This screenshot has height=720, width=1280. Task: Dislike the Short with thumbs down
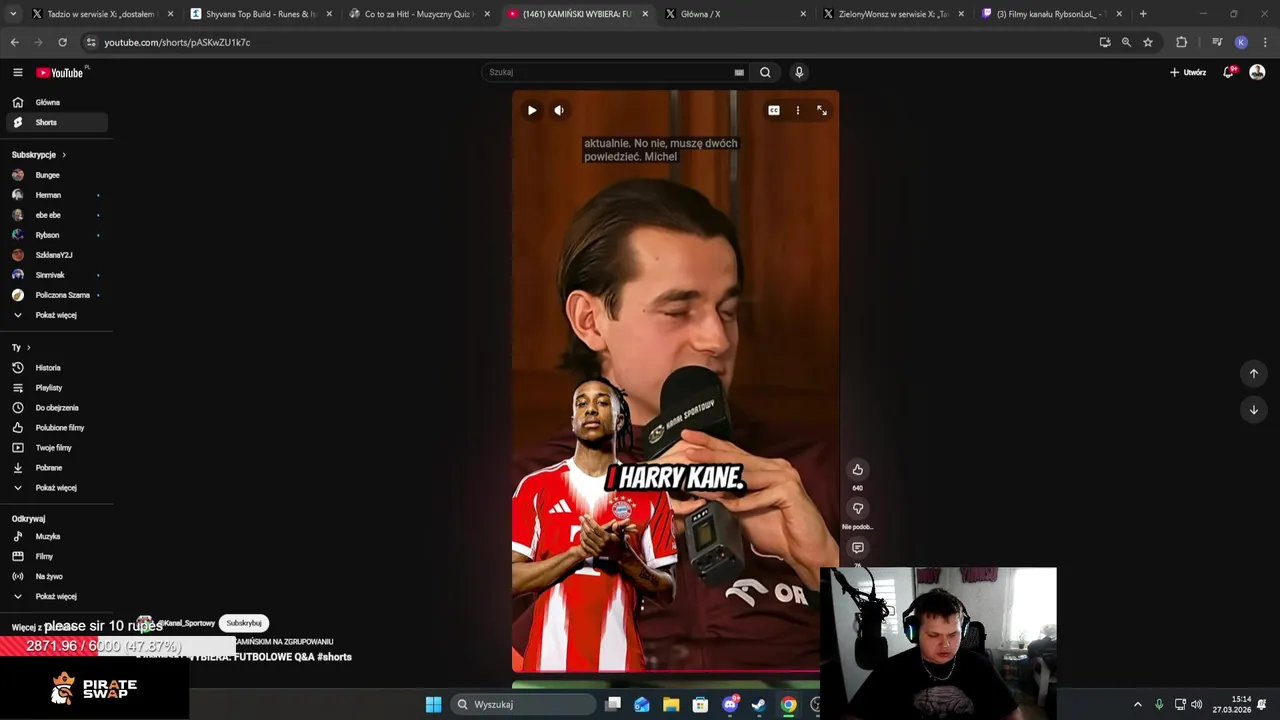tap(857, 509)
